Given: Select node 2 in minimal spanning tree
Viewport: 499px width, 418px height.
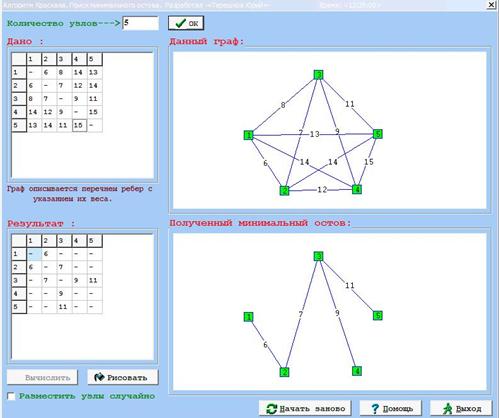Looking at the screenshot, I should pos(284,372).
